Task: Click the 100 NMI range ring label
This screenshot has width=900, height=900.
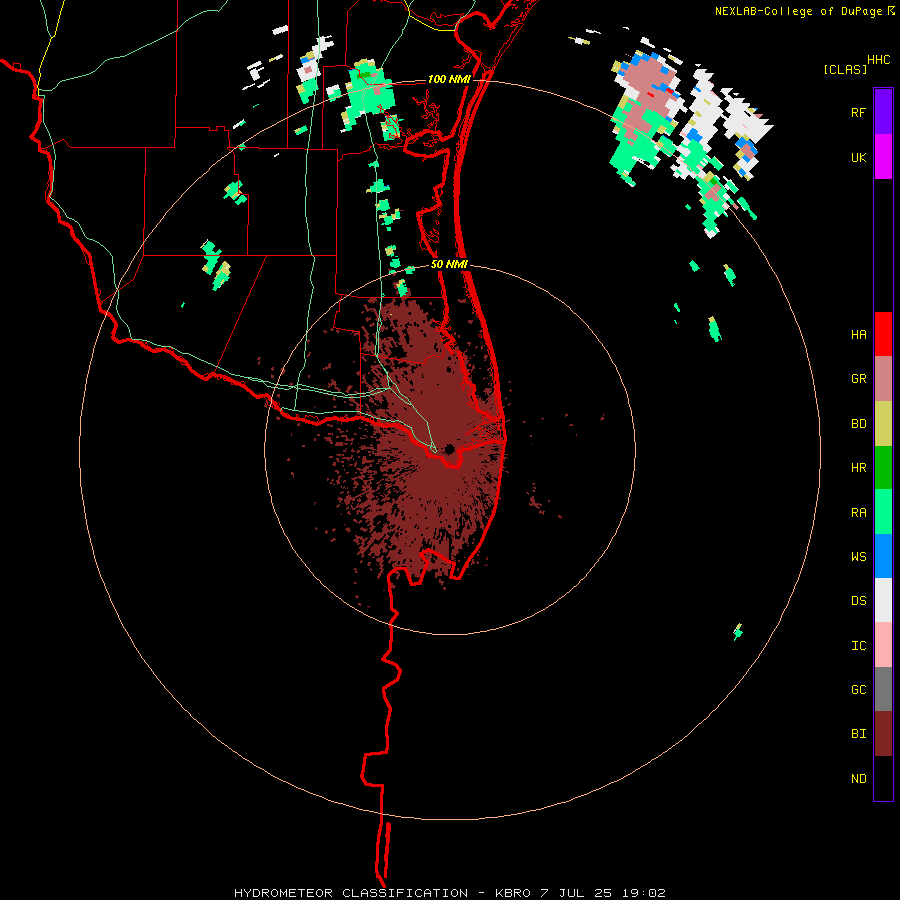Action: 448,79
